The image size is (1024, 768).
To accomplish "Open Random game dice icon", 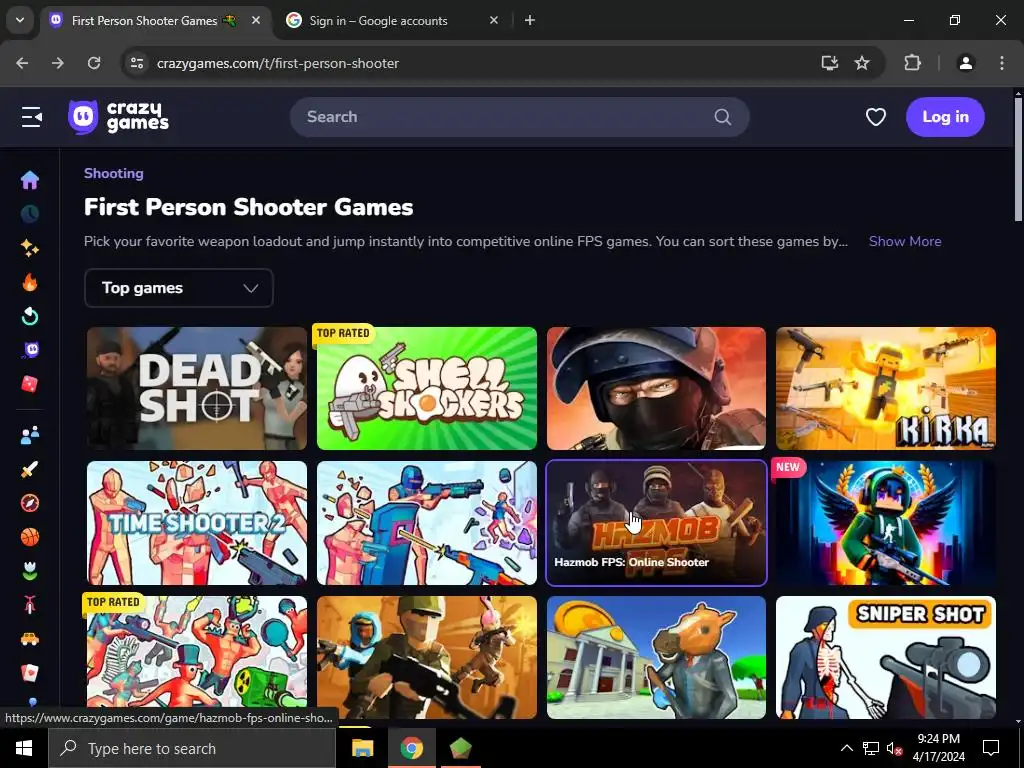I will (x=29, y=384).
